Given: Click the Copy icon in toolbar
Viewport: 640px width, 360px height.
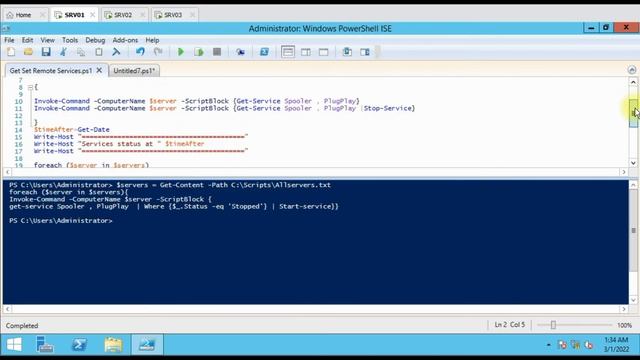Looking at the screenshot, I should coord(81,52).
